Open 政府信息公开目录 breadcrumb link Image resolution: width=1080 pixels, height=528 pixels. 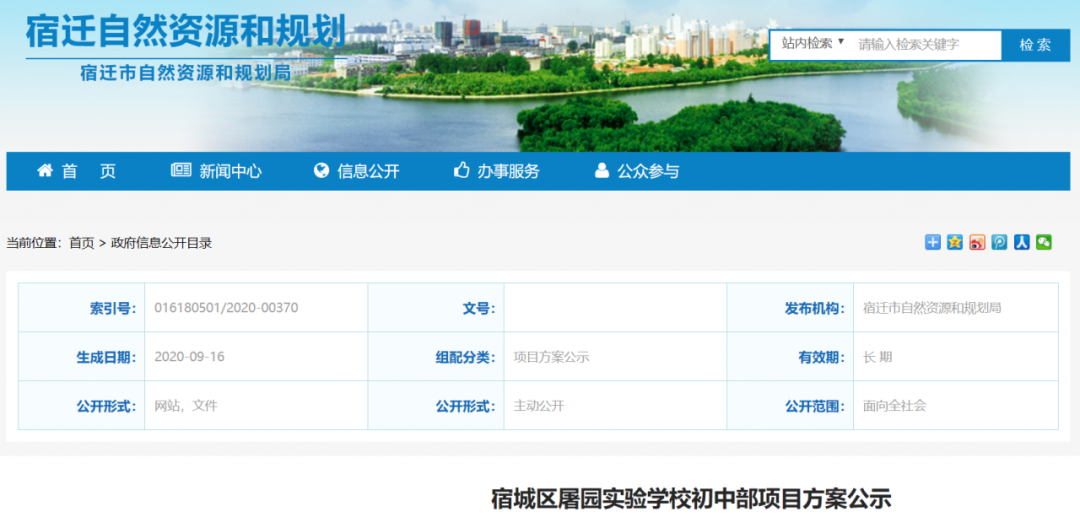tap(161, 243)
